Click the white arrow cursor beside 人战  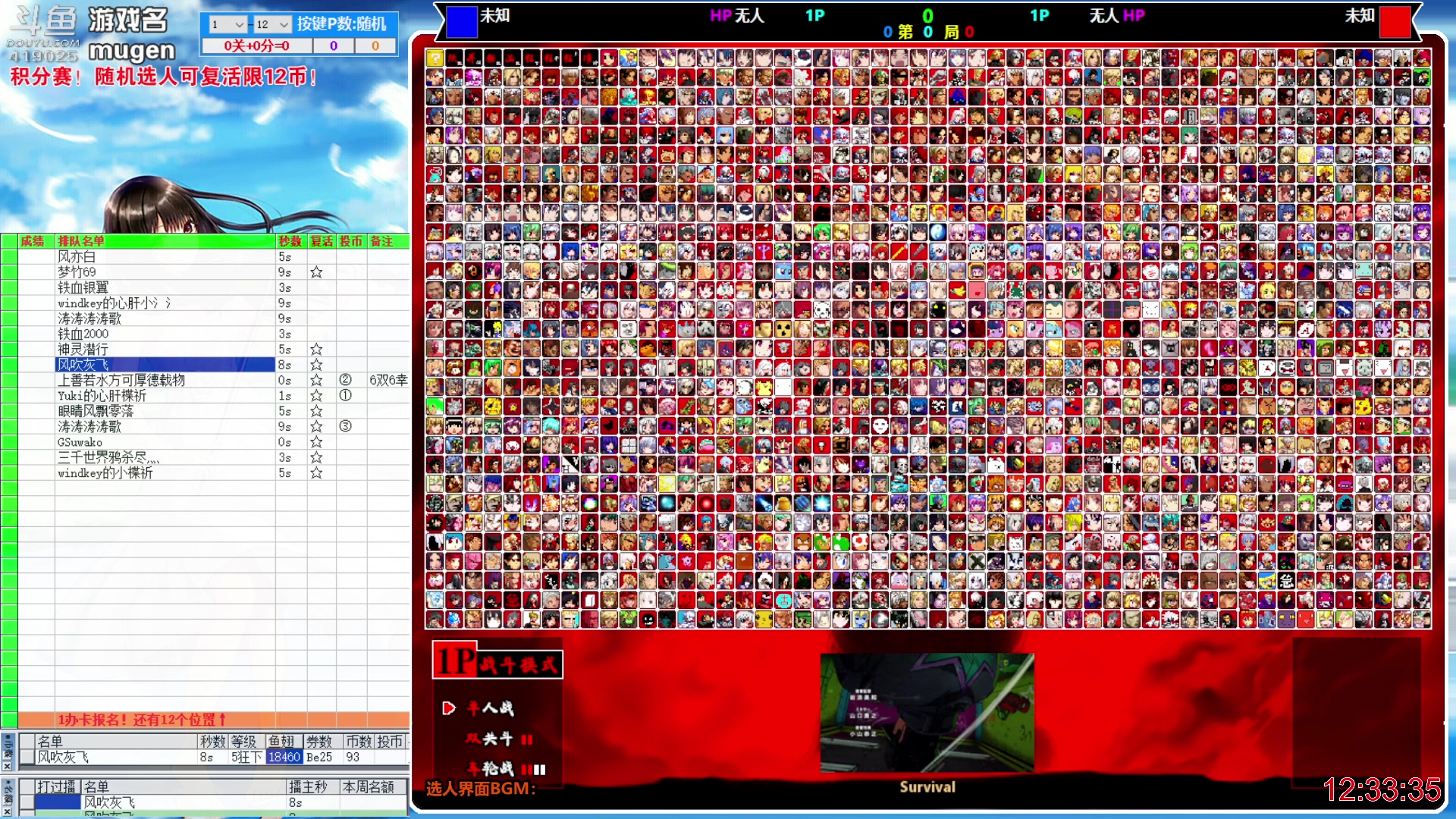(x=449, y=708)
